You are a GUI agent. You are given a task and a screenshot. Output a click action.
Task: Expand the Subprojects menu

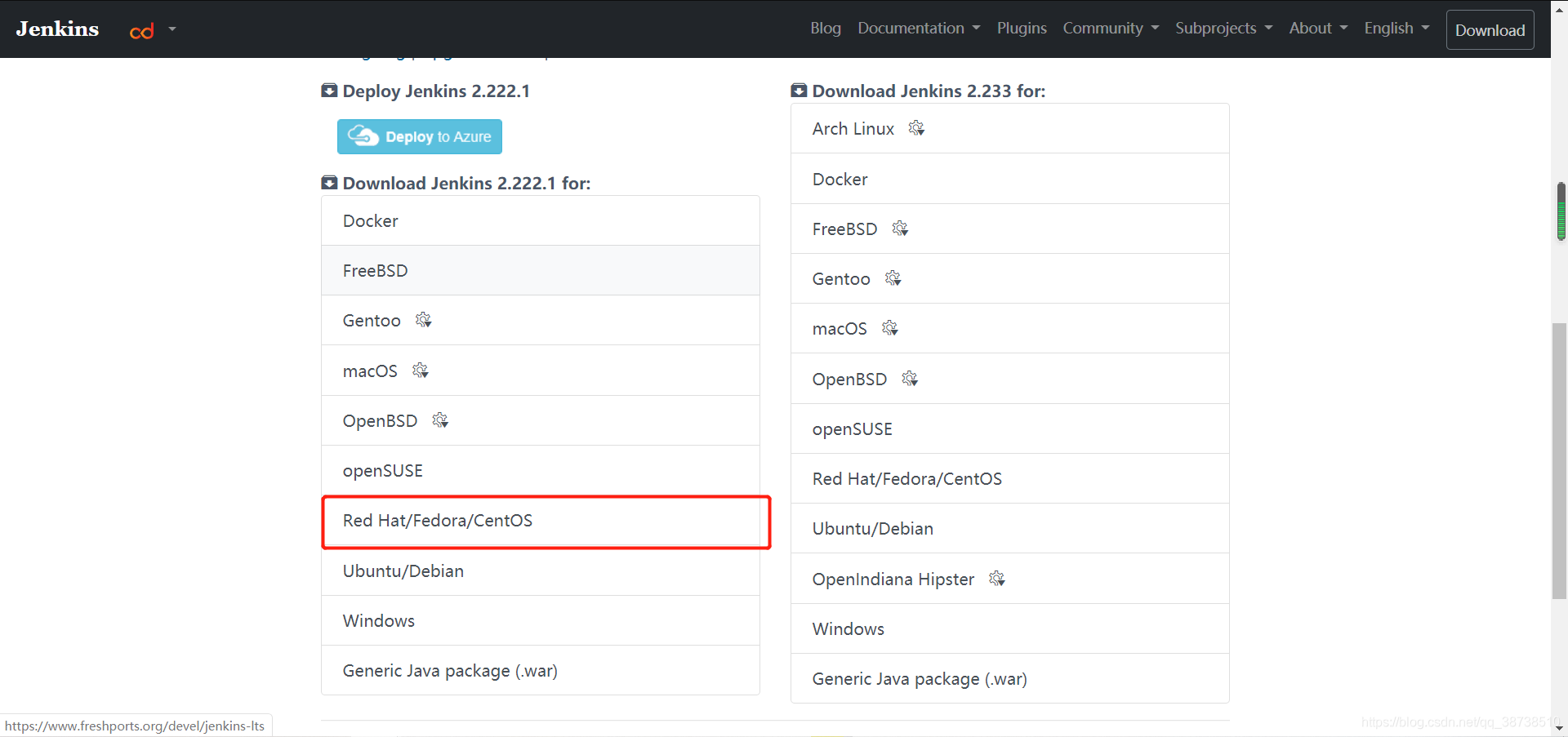[x=1223, y=29]
